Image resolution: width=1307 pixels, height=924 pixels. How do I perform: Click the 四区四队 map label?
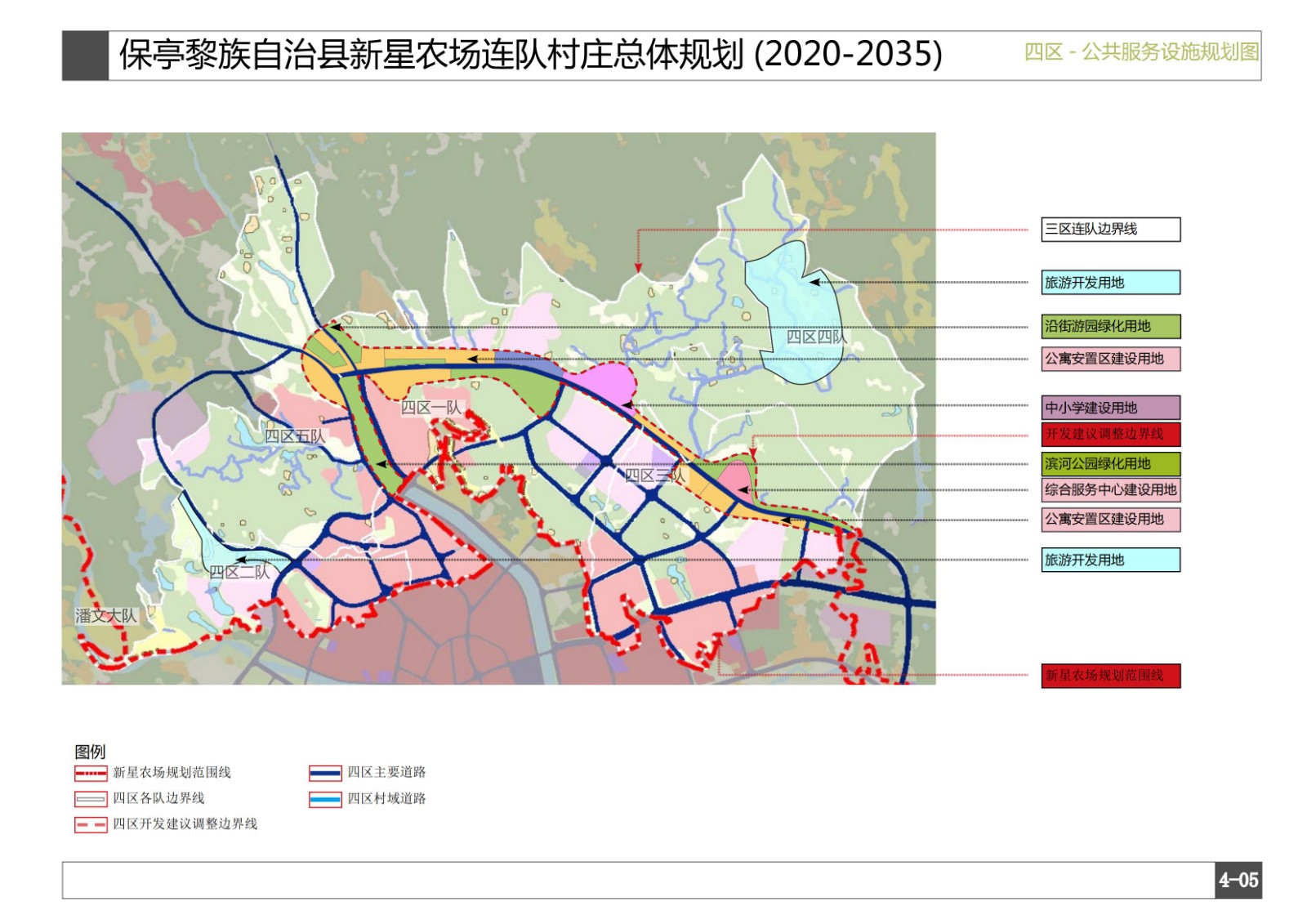(x=816, y=337)
